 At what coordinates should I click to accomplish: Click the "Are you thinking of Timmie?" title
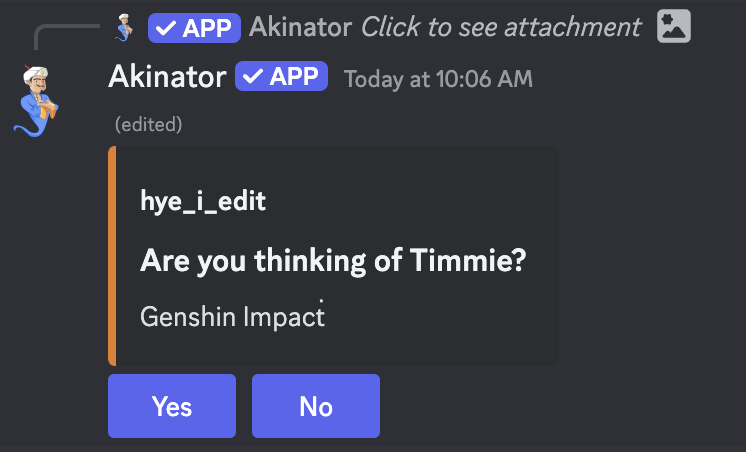tap(334, 261)
